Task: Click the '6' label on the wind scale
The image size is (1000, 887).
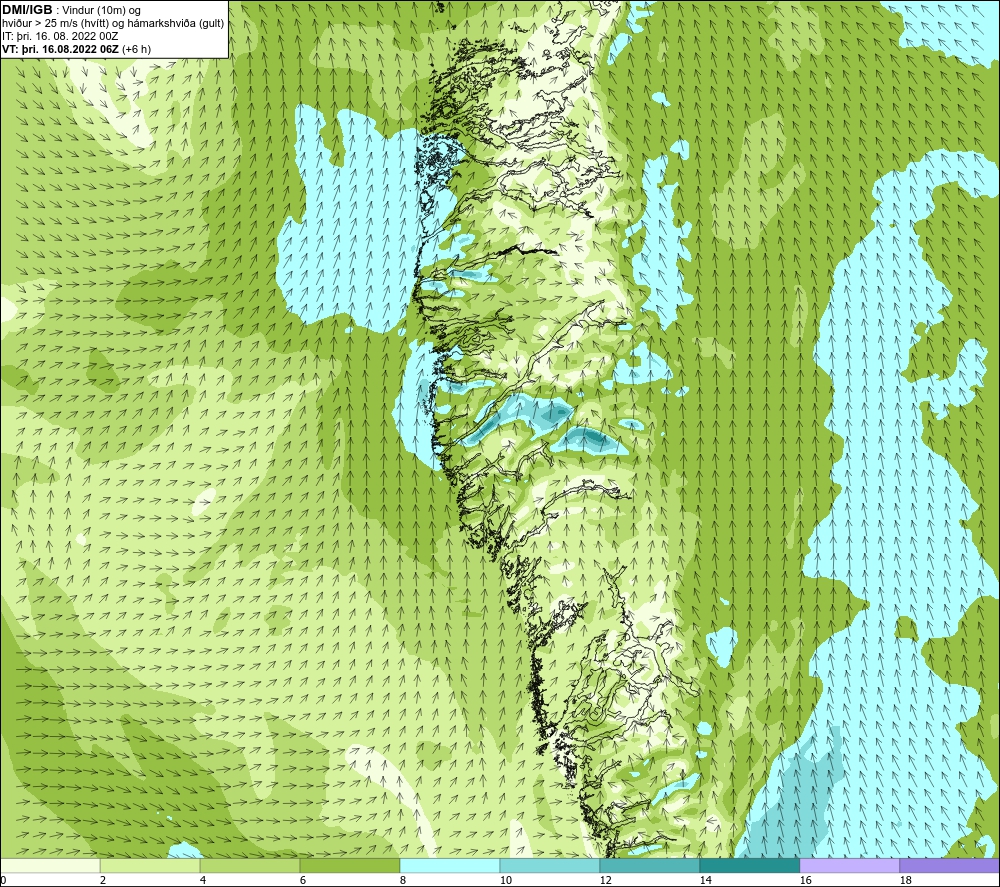Action: (x=303, y=881)
